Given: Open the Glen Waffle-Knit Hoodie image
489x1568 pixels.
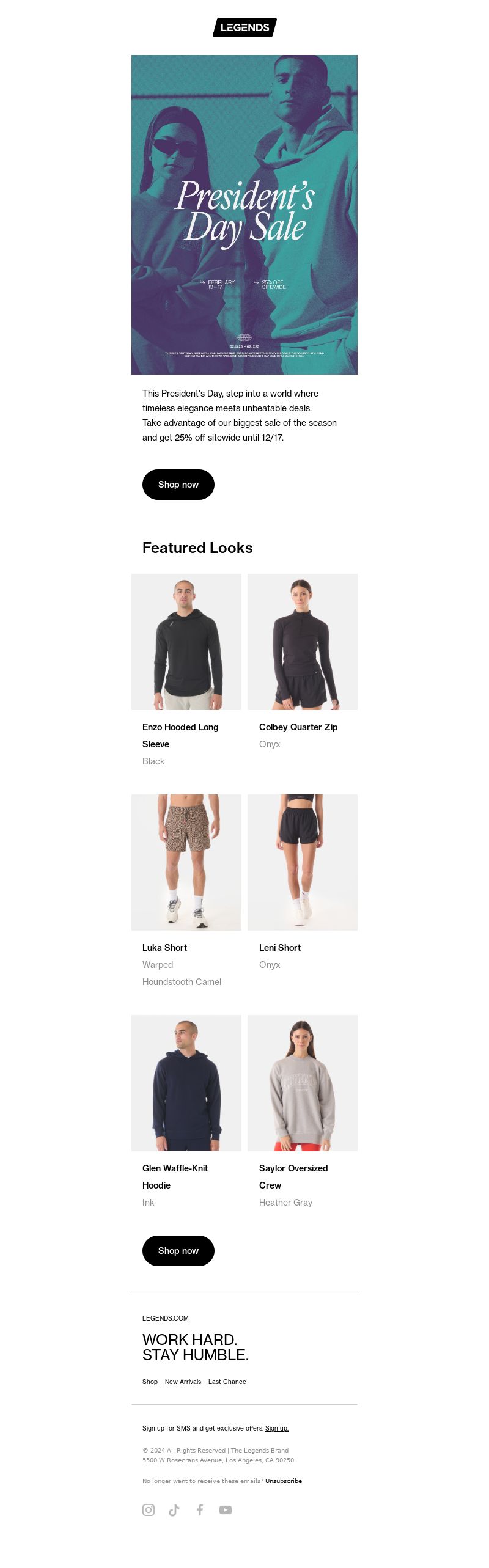Looking at the screenshot, I should pos(186,1083).
